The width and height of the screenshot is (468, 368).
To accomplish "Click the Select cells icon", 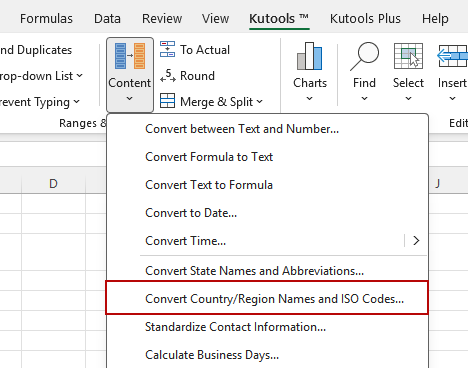I will pos(408,56).
